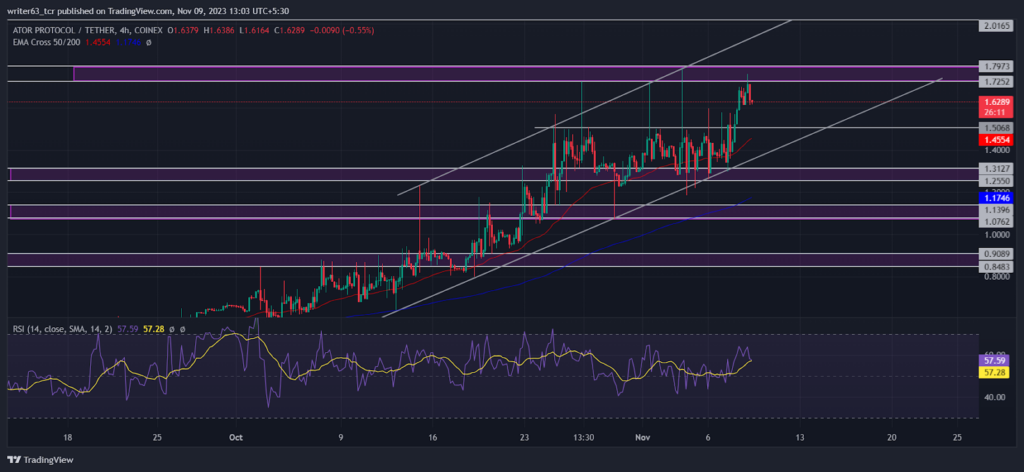Screen dimensions: 1024x472
Task: Select the red EMA 50 label 1.4554
Action: coord(995,140)
